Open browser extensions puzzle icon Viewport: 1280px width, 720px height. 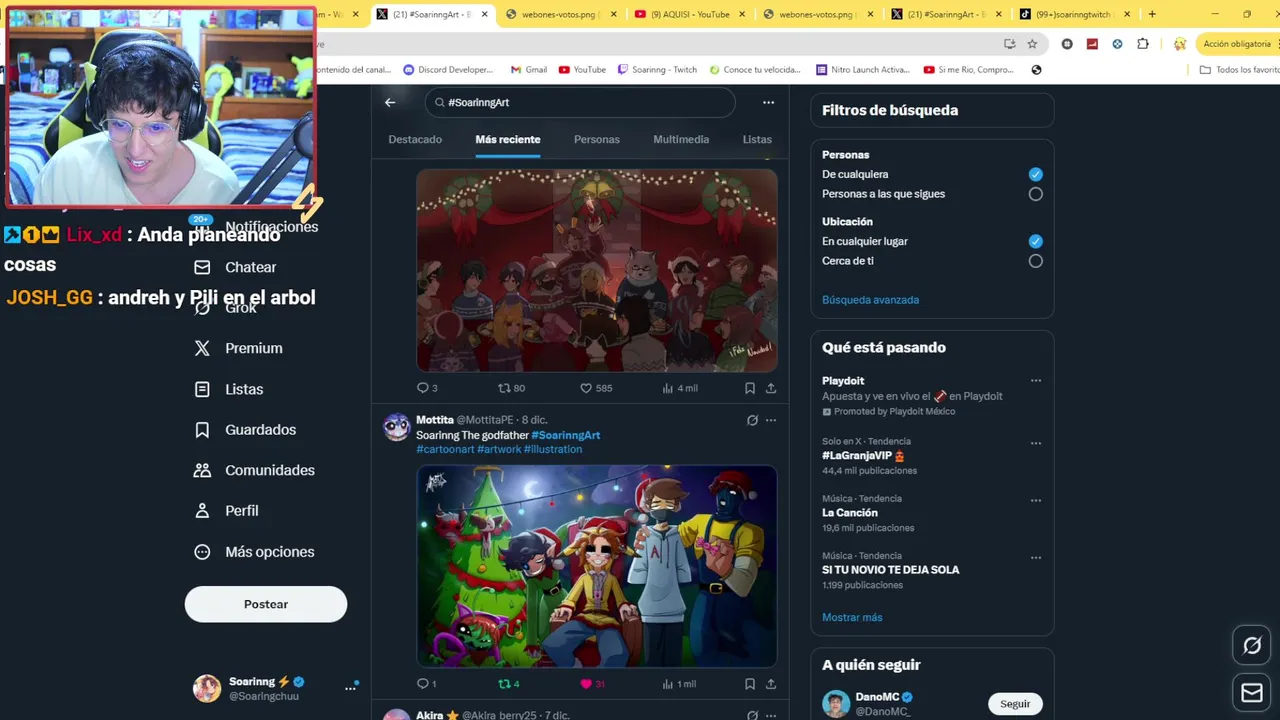(1143, 44)
